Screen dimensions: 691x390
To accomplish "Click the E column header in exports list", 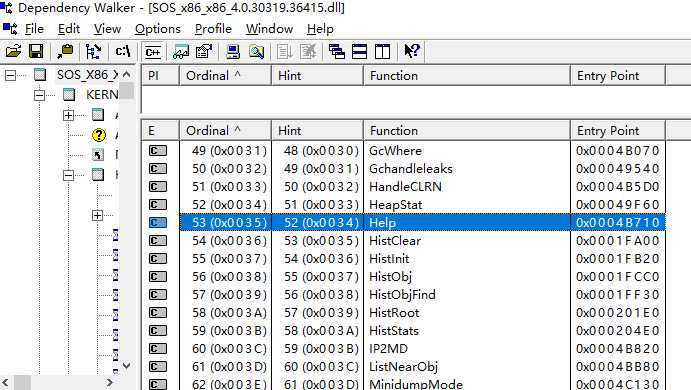I will pyautogui.click(x=160, y=130).
